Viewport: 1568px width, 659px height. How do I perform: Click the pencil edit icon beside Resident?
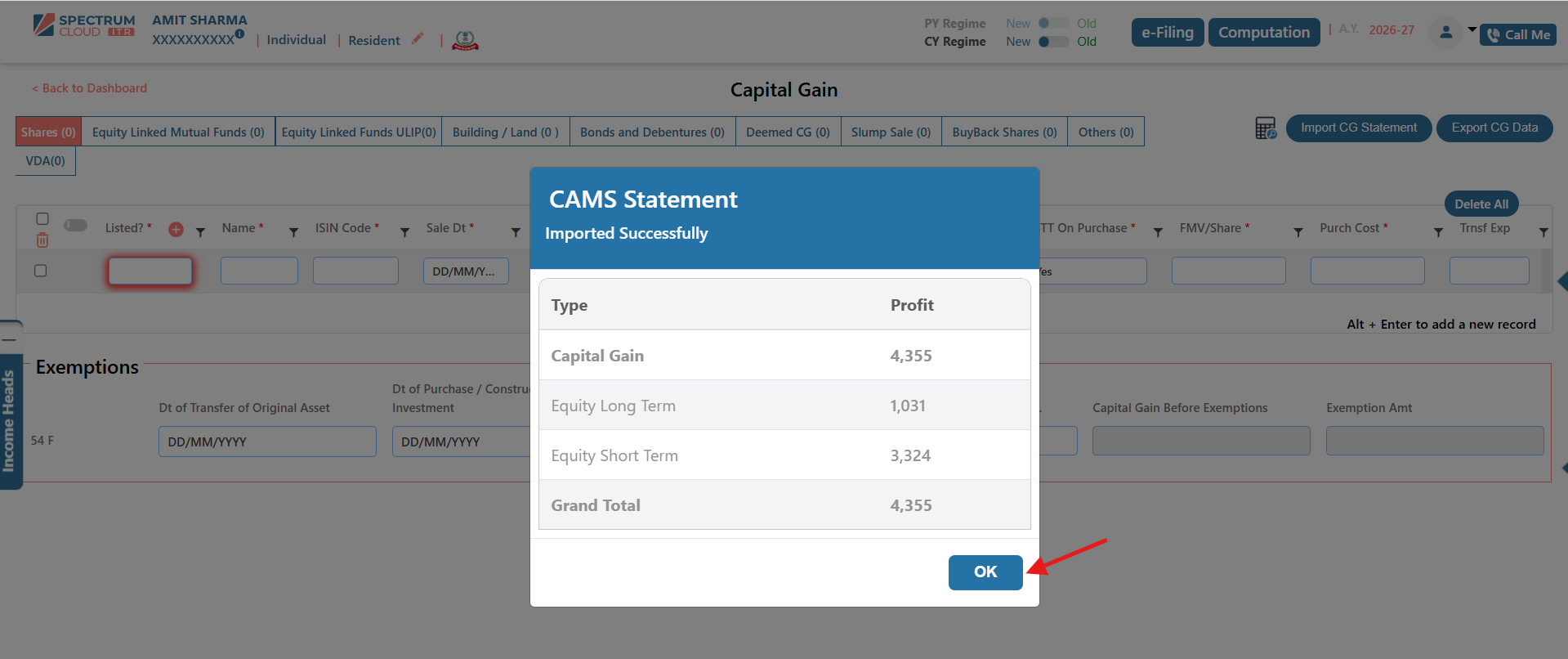[x=418, y=38]
